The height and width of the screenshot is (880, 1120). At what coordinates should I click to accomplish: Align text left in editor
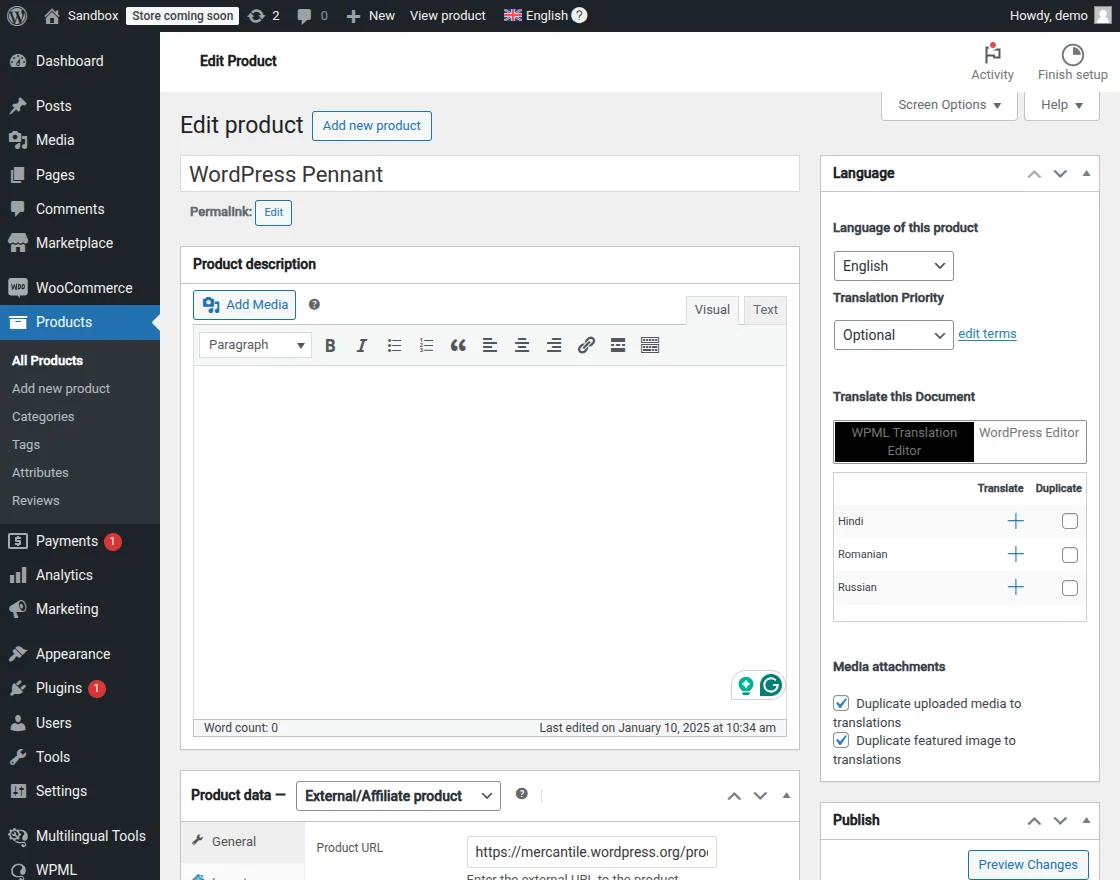(490, 346)
